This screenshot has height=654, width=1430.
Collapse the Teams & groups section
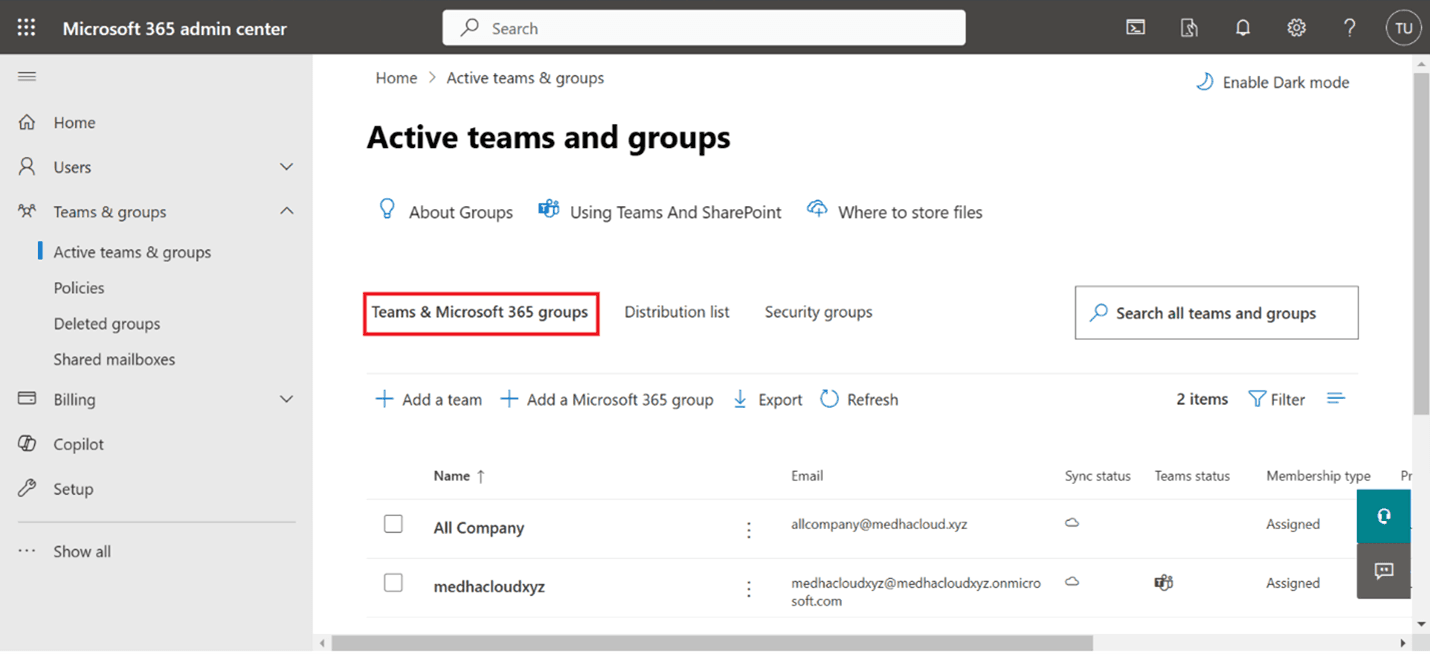[287, 211]
